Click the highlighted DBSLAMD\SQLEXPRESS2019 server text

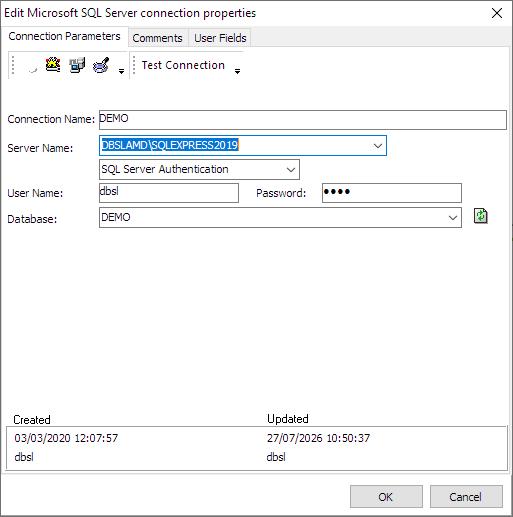(x=170, y=145)
